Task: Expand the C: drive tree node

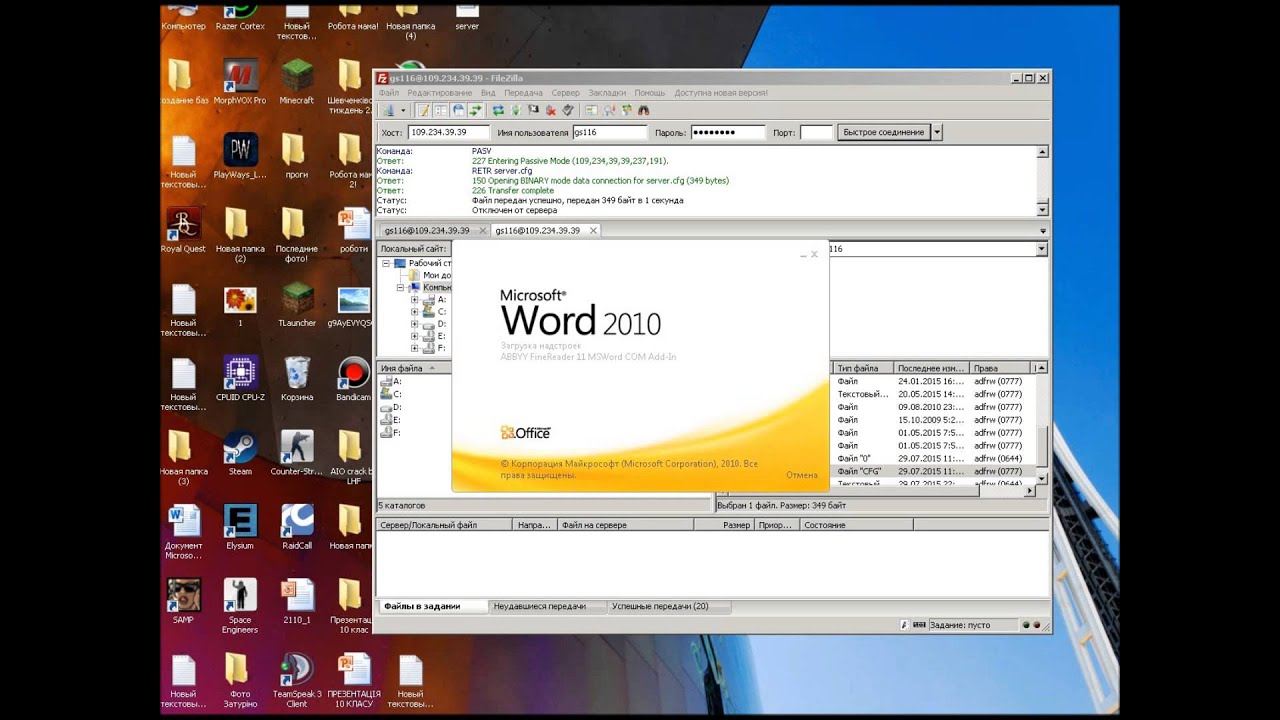Action: pos(414,312)
